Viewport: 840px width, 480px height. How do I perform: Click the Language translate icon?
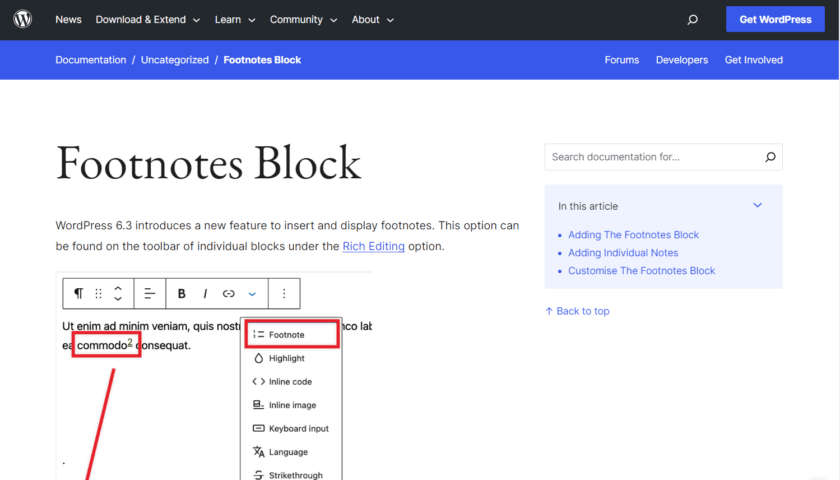(259, 452)
